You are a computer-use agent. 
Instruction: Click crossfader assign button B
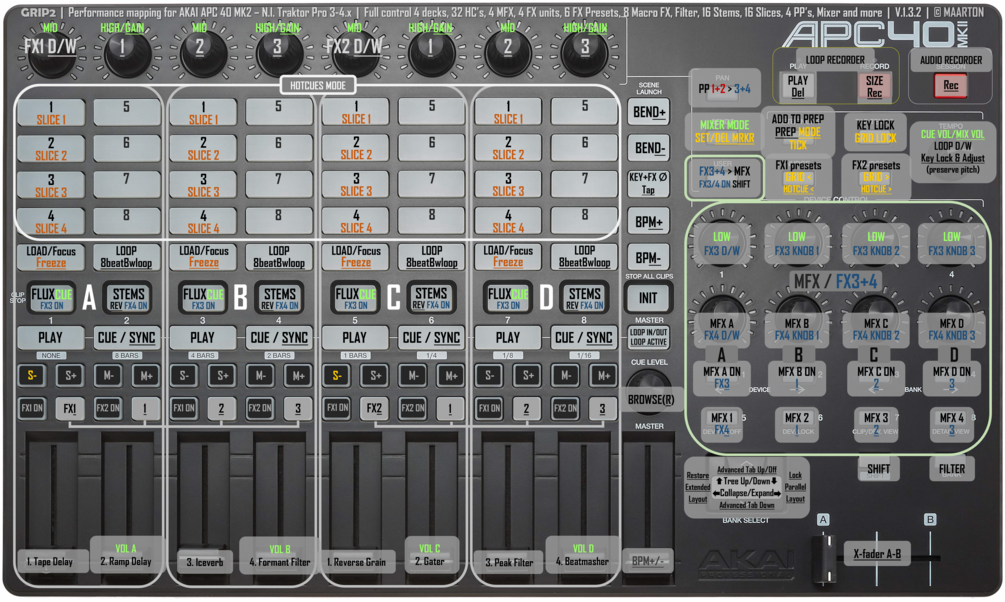(930, 519)
